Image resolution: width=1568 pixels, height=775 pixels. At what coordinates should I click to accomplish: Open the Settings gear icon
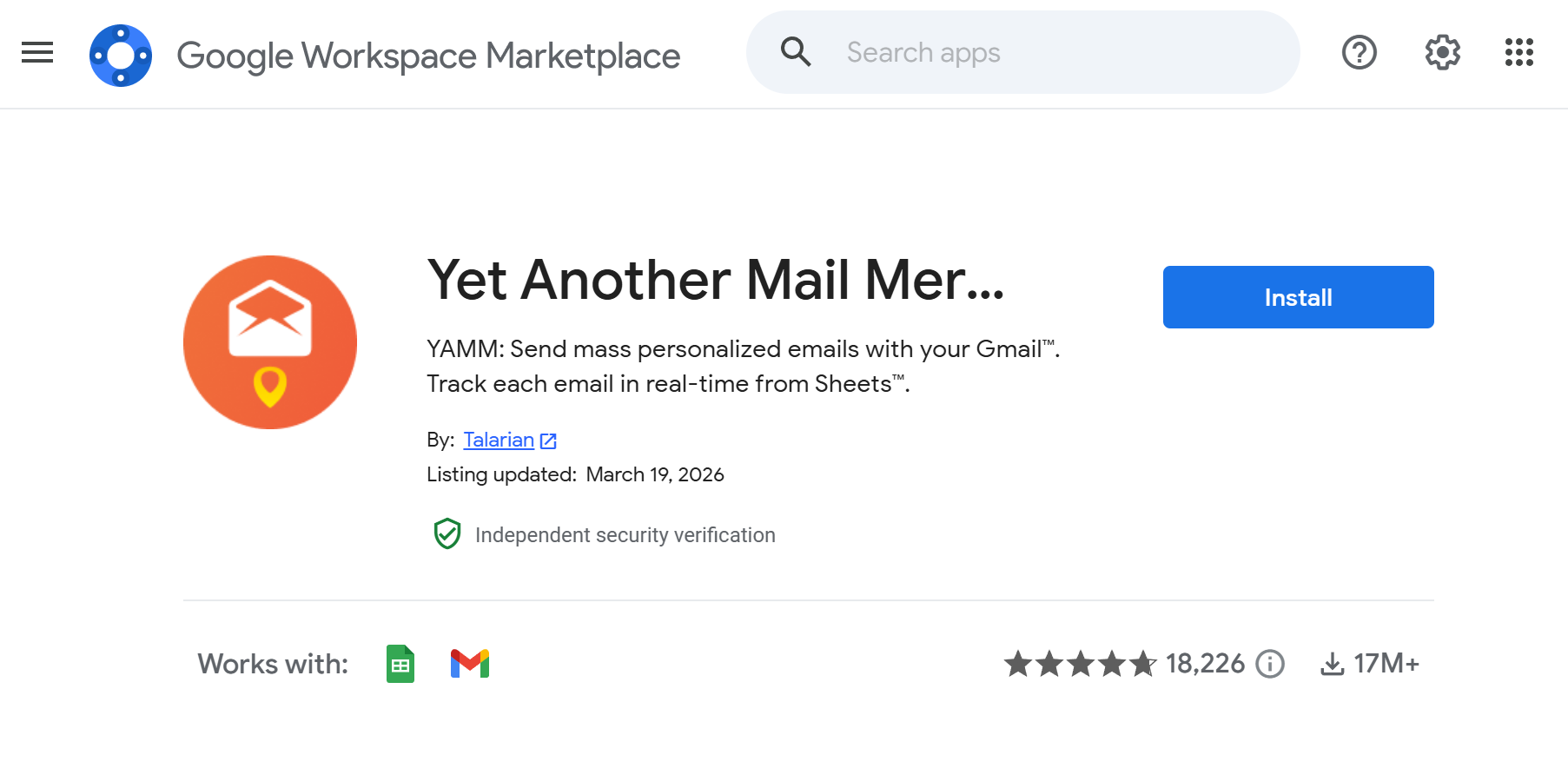coord(1443,52)
